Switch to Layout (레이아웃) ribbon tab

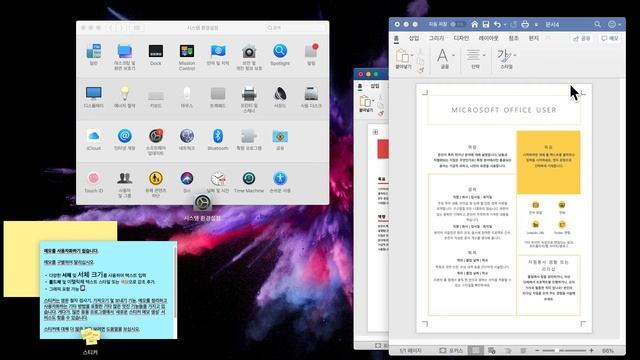(x=489, y=38)
